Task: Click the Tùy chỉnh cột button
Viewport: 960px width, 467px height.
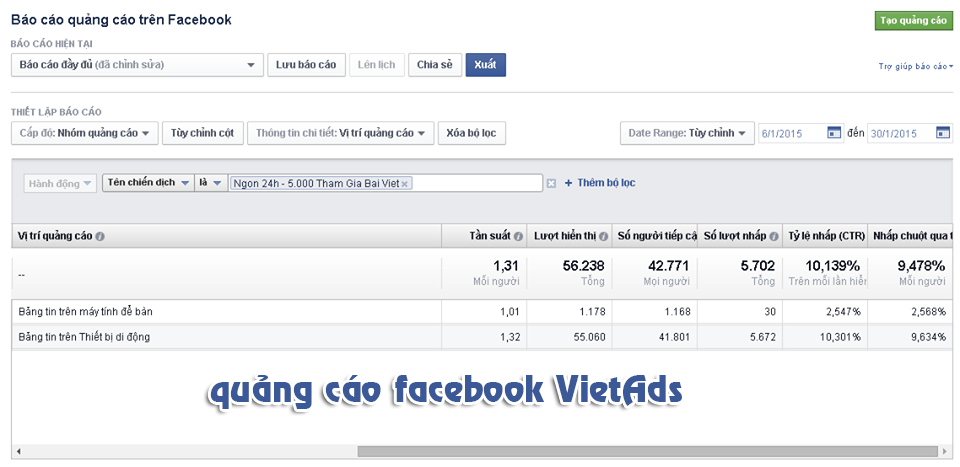Action: [203, 133]
